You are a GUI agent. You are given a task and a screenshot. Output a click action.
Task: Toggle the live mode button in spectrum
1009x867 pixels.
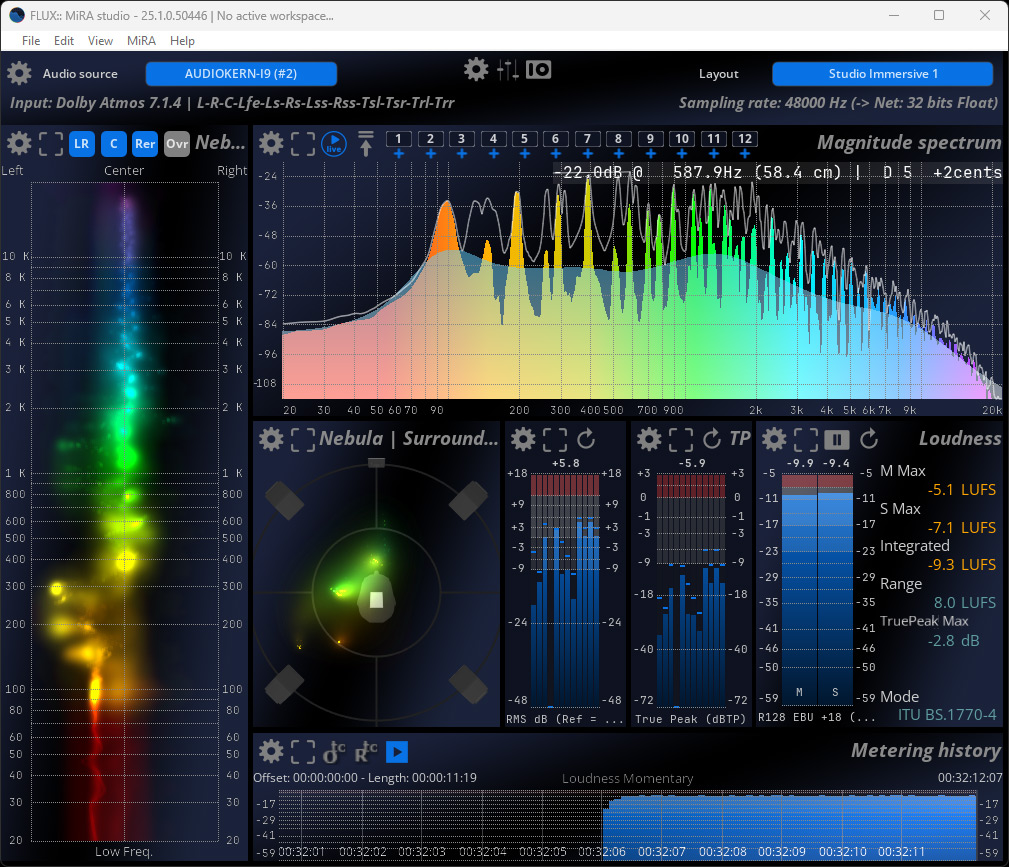point(334,144)
